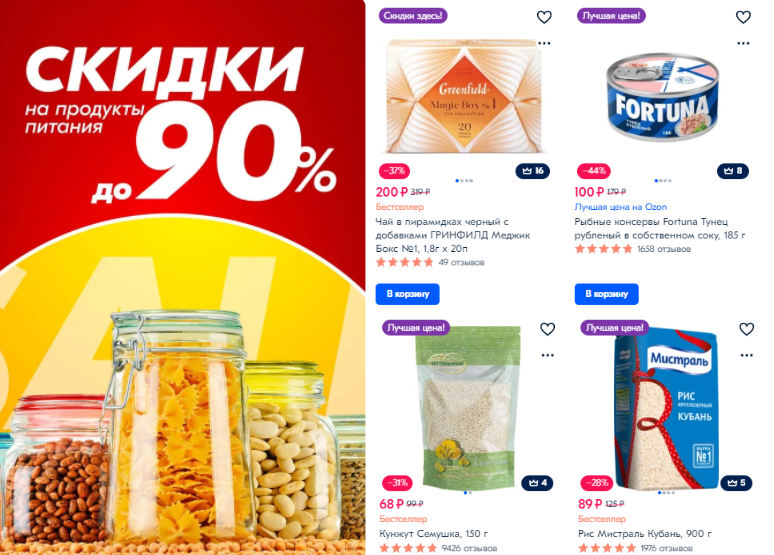Click crown badge 4 on sesame pack
The width and height of the screenshot is (774, 555).
537,483
